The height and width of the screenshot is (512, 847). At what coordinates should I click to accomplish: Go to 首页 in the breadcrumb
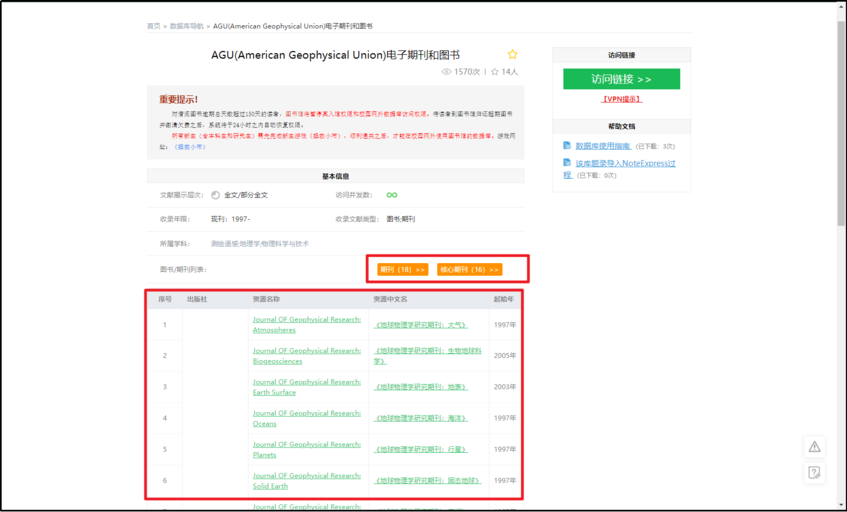pyautogui.click(x=153, y=26)
